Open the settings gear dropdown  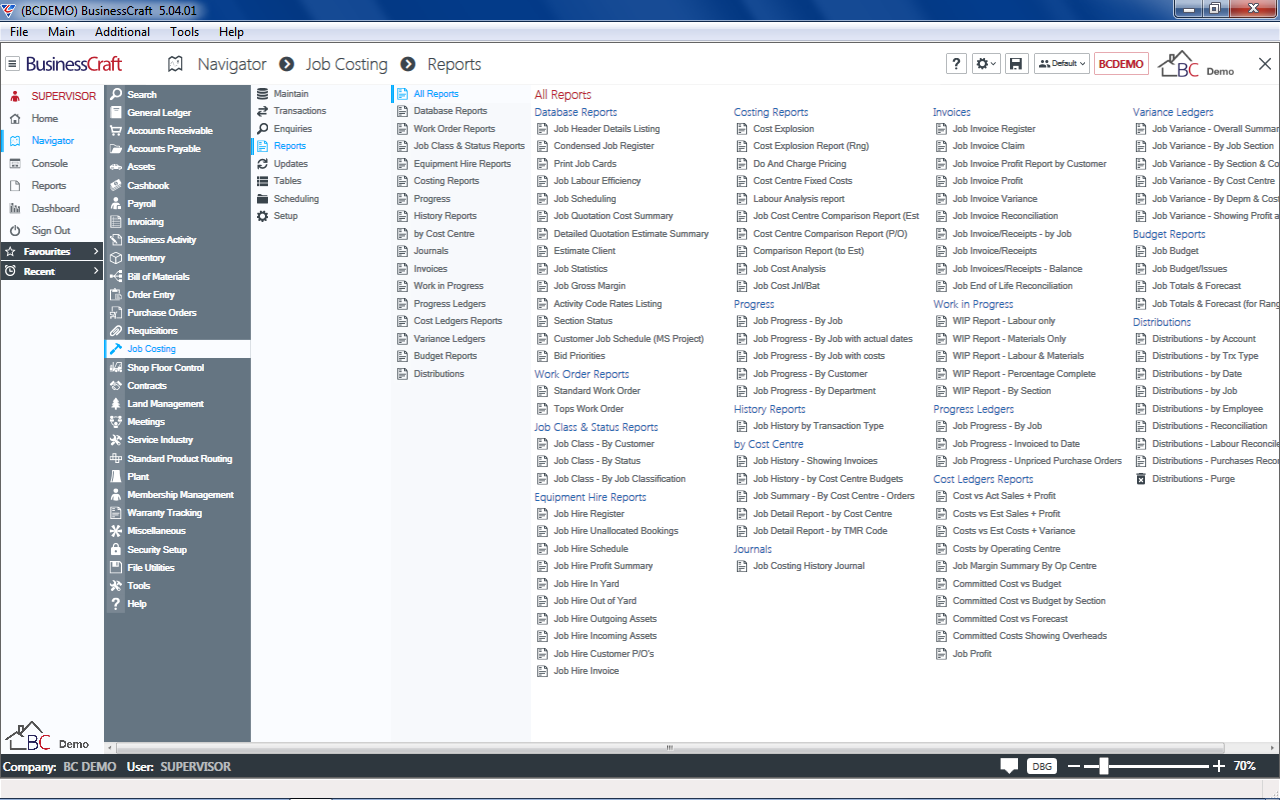[x=986, y=64]
